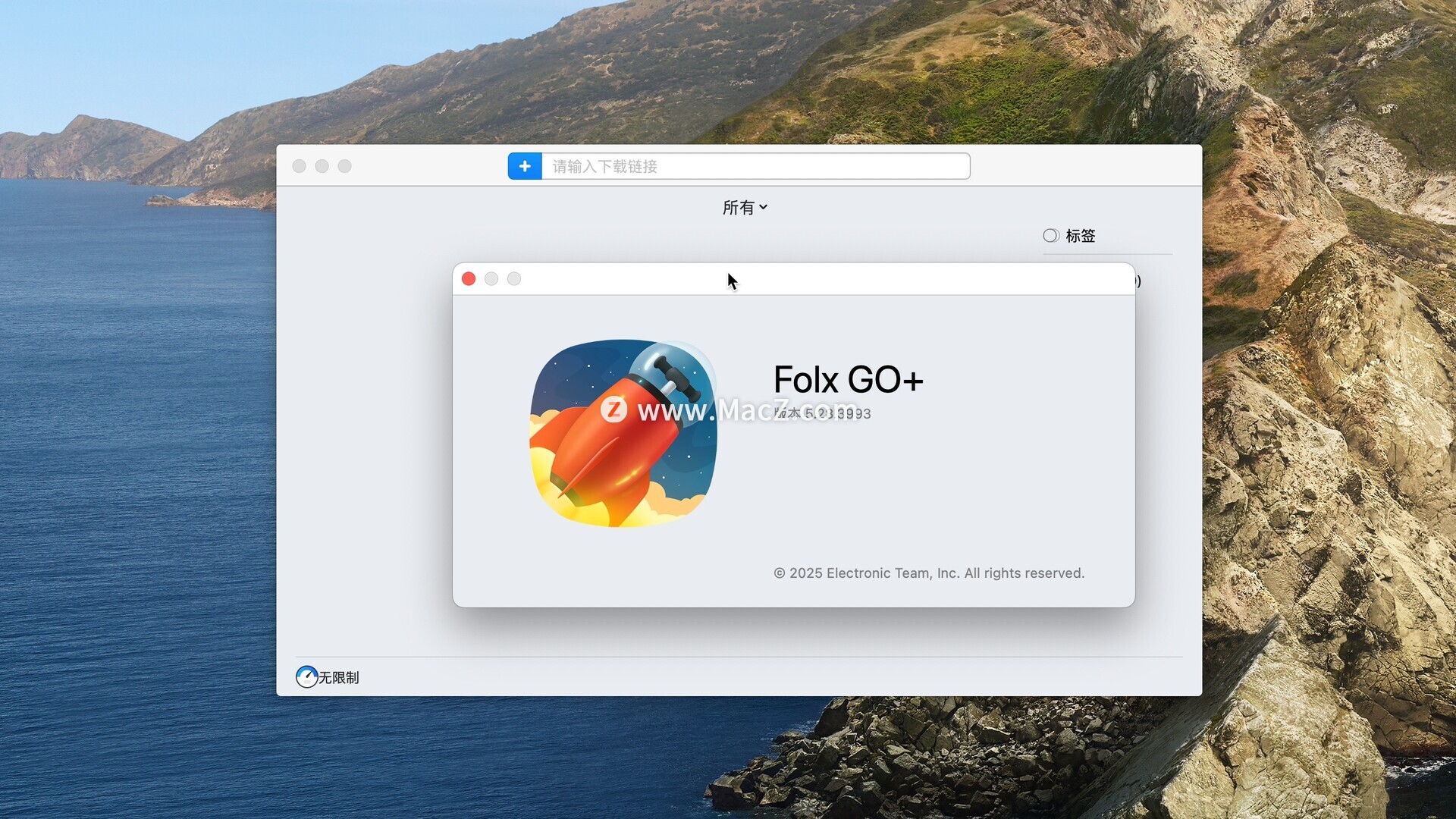Click the Folx GO+ title text
1456x819 pixels.
[849, 379]
